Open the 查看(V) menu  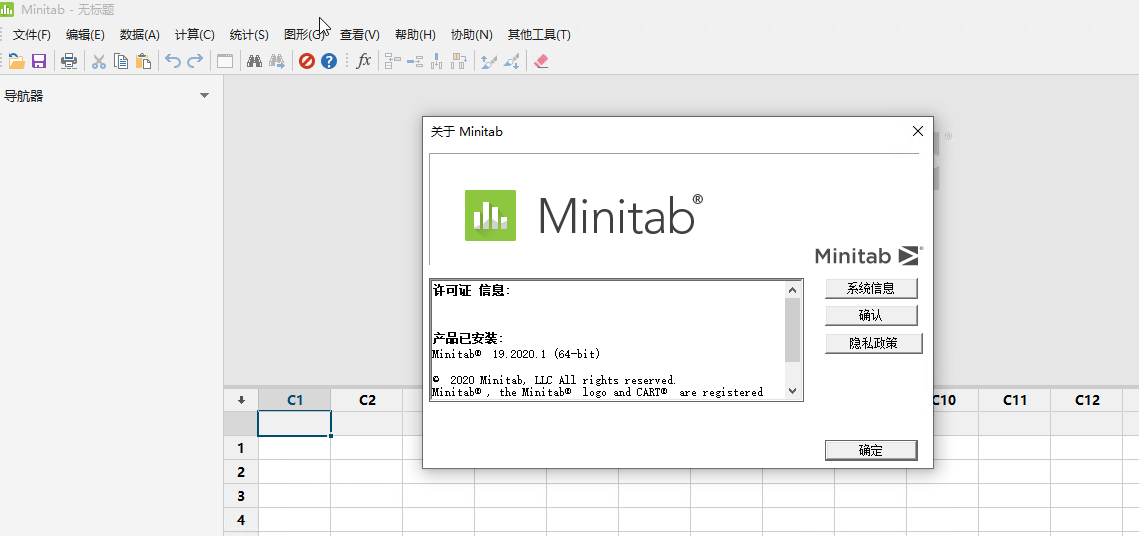(x=360, y=35)
